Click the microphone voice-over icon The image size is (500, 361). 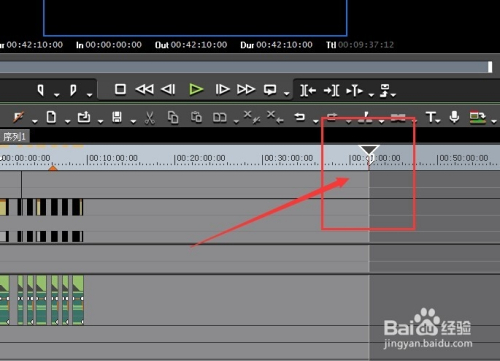454,117
